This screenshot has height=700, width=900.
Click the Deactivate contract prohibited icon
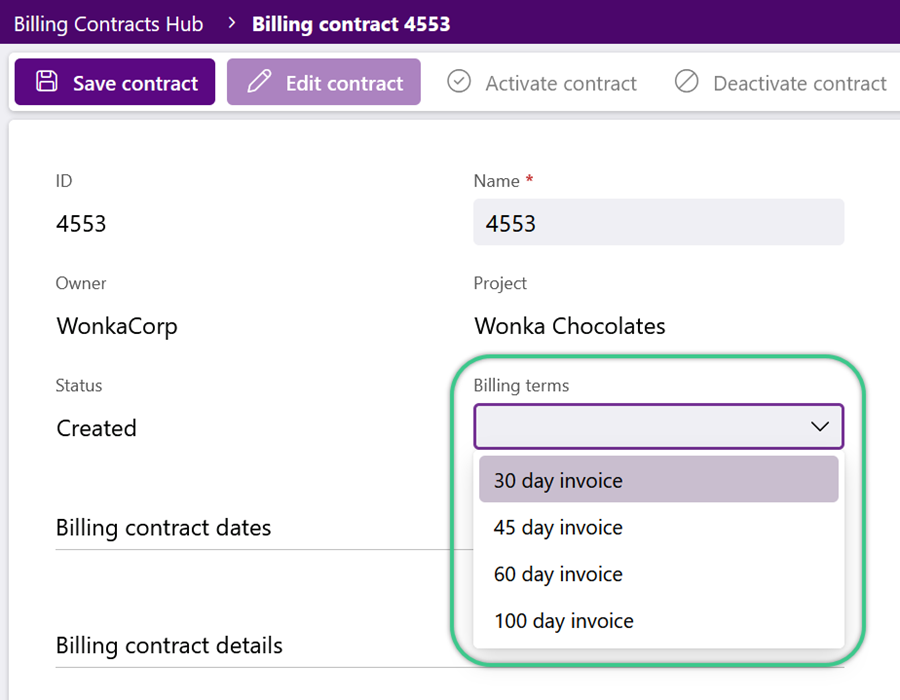[686, 81]
